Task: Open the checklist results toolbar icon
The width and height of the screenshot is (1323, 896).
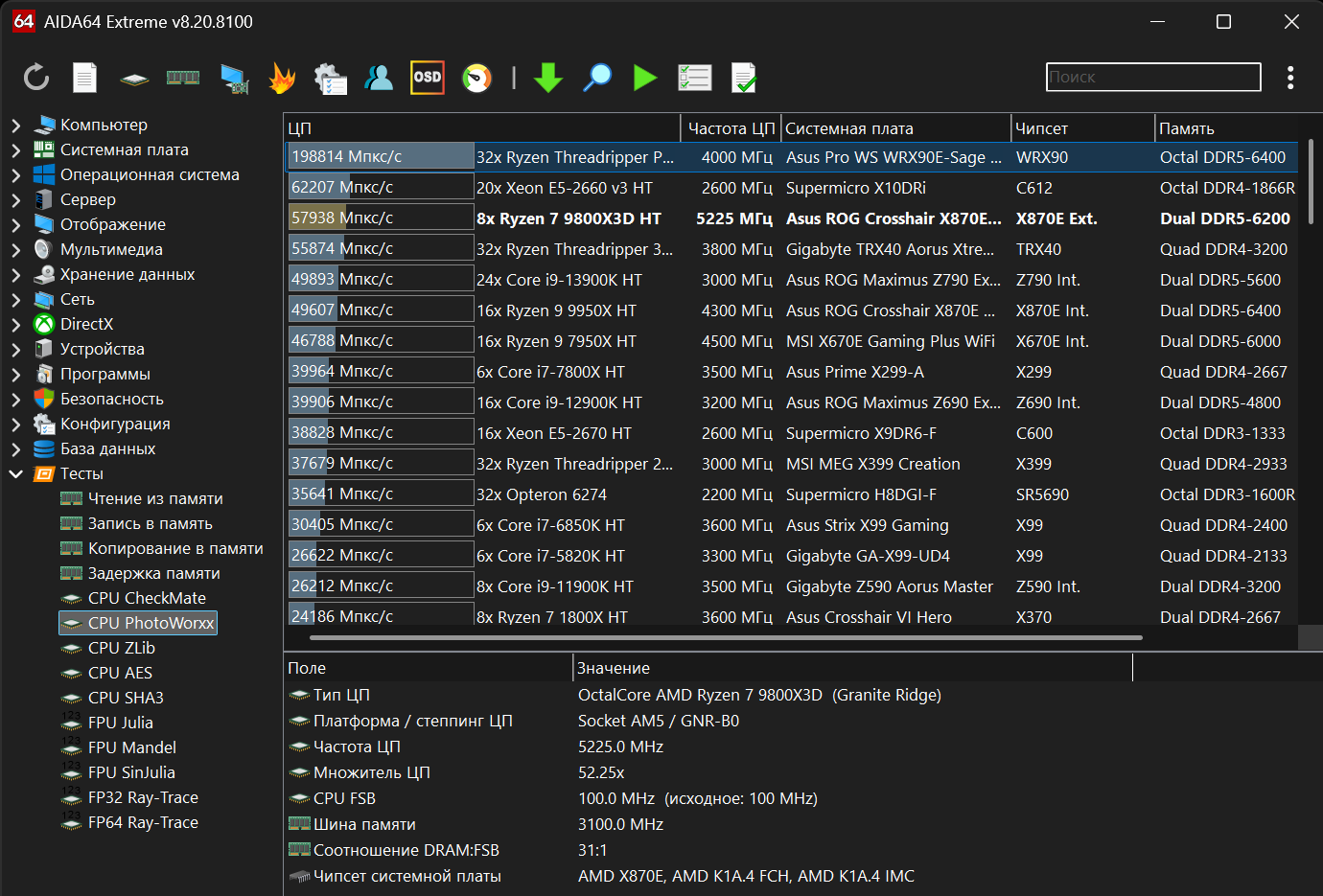Action: coord(694,78)
